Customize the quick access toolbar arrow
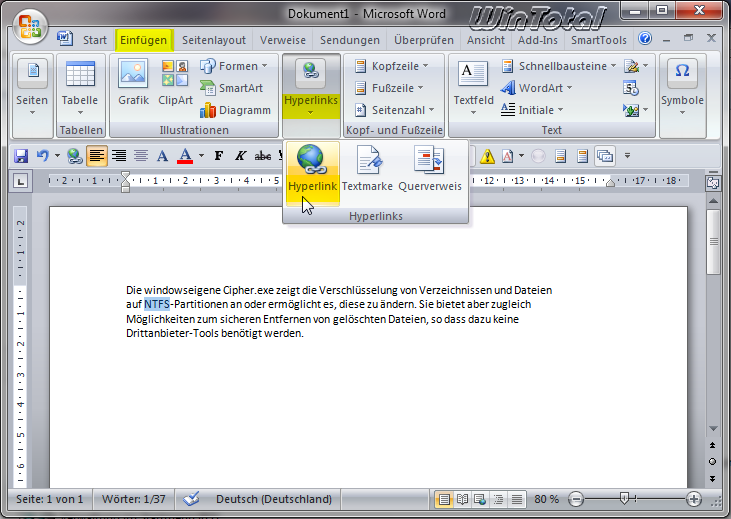Image resolution: width=731 pixels, height=519 pixels. click(x=628, y=156)
